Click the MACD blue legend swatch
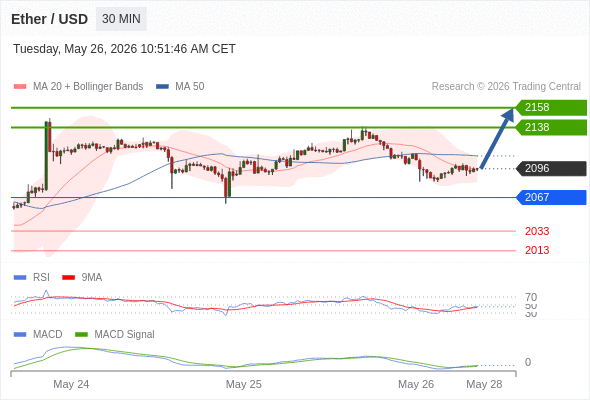This screenshot has width=590, height=400. pyautogui.click(x=20, y=335)
